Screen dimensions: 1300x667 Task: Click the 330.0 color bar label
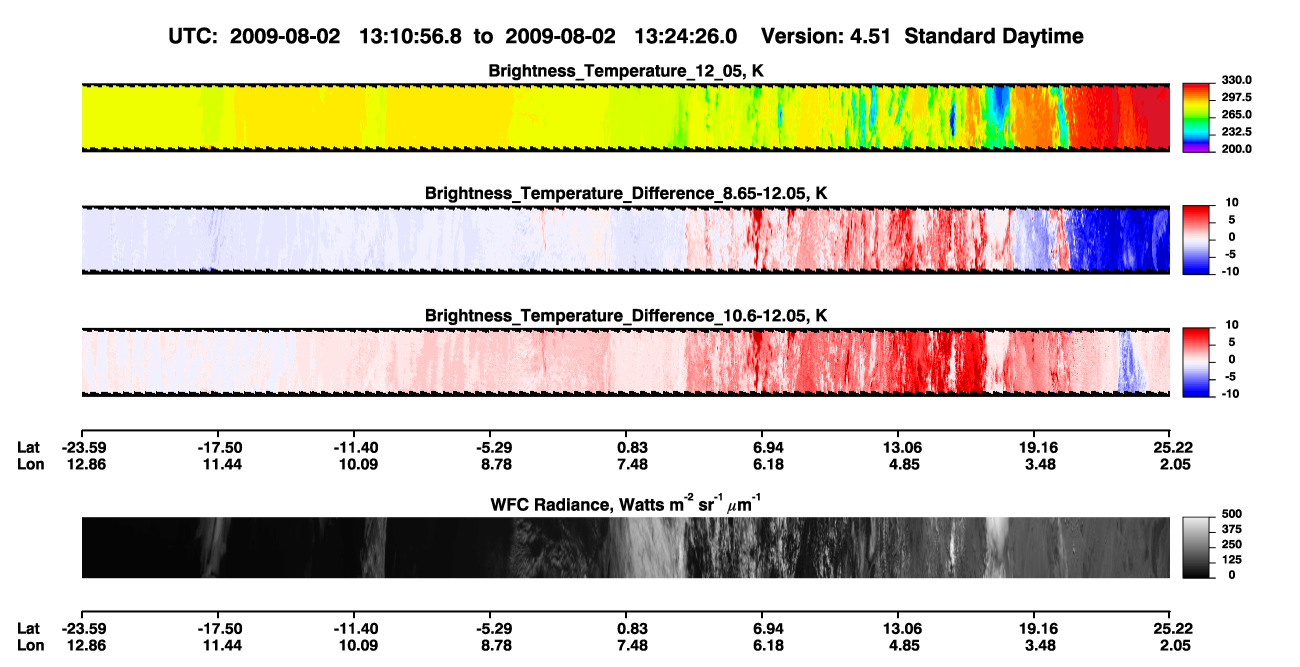1235,80
